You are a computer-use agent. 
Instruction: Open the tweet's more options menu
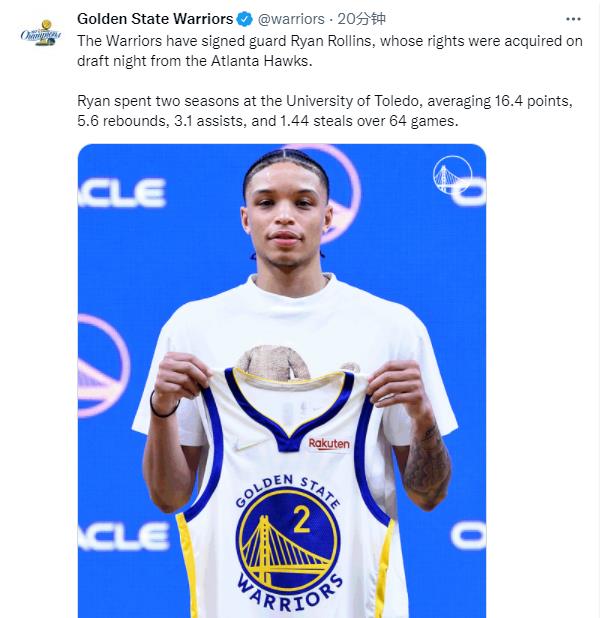[574, 19]
